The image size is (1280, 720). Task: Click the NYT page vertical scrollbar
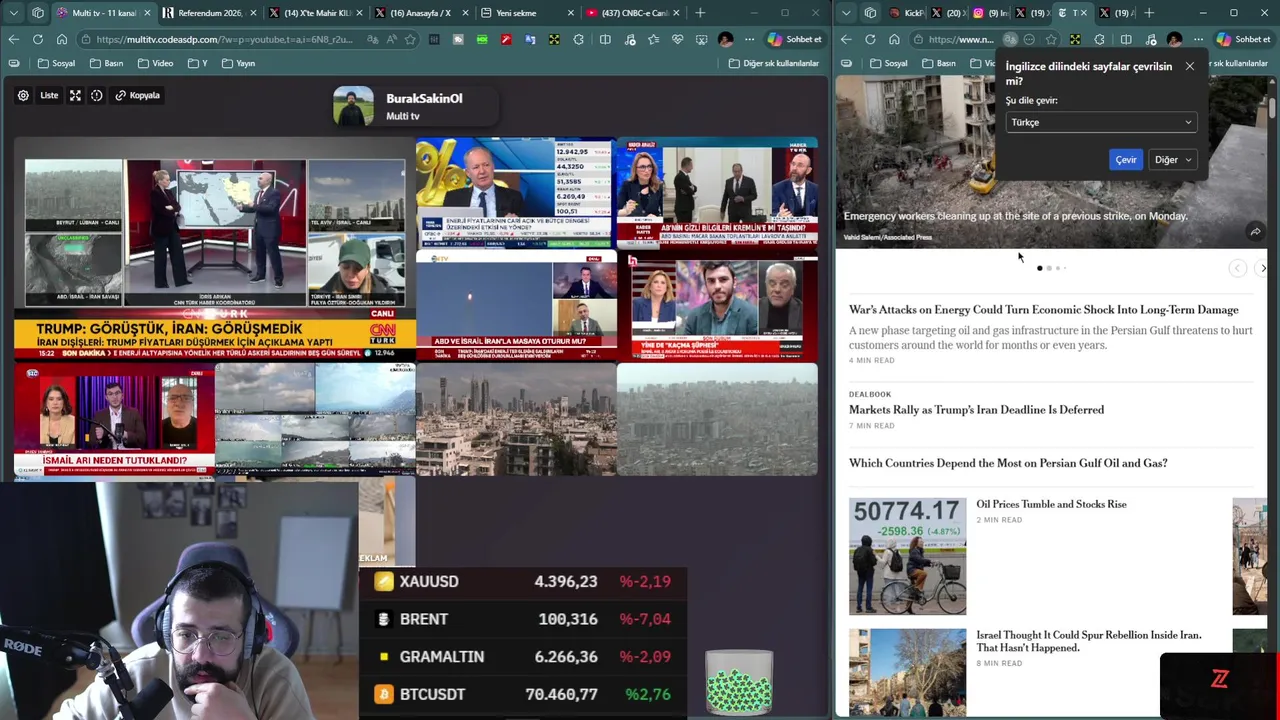pos(1272,108)
